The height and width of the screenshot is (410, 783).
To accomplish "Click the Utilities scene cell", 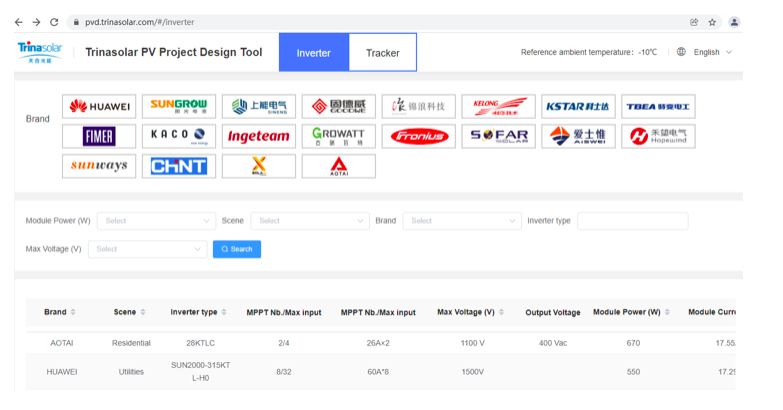I will (x=131, y=372).
